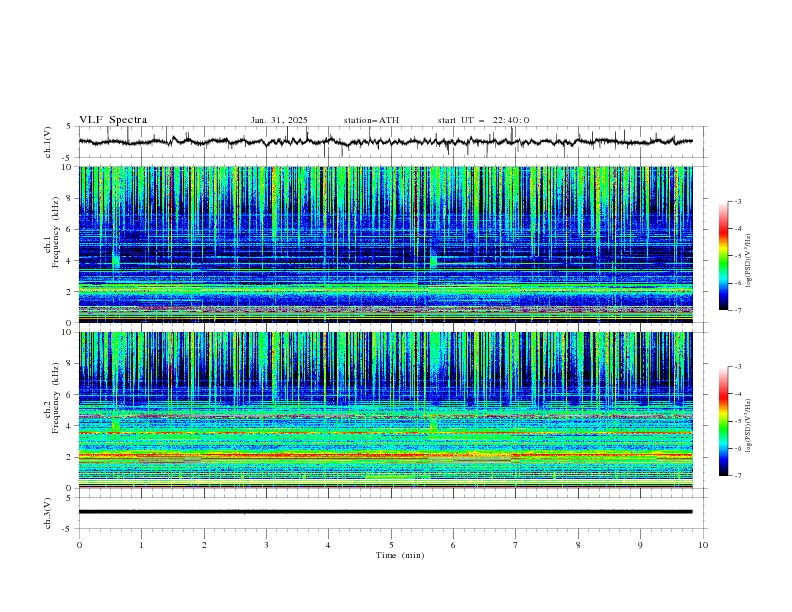Click the "-3" tick on ch.1 colorbar
Screen dimensions: 792x612
click(737, 201)
